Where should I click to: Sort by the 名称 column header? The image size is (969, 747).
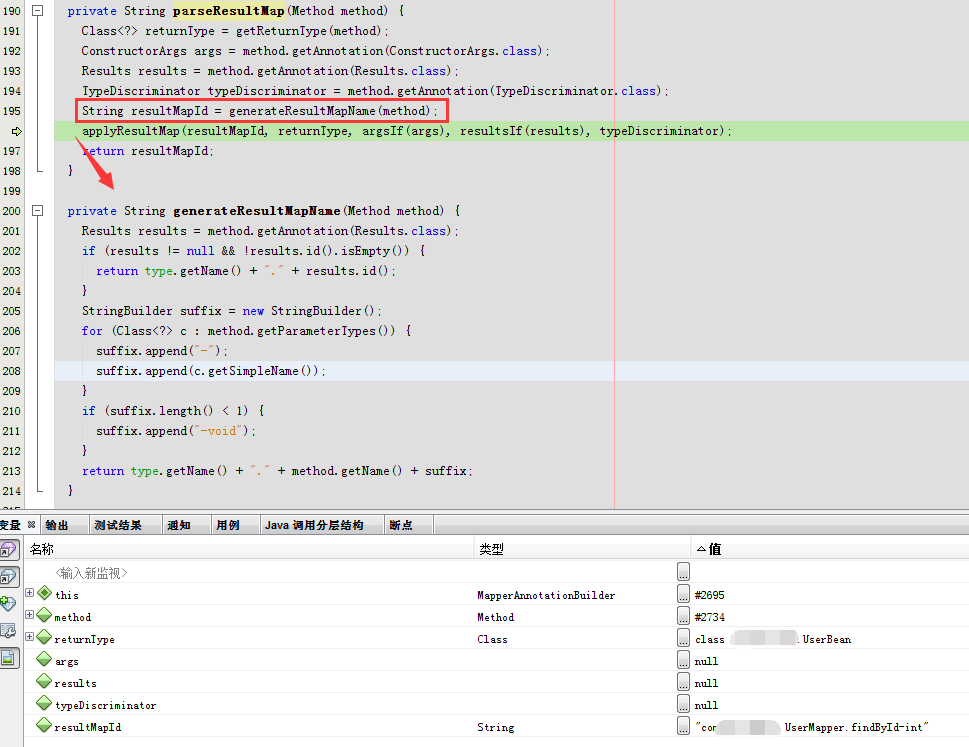pos(249,549)
